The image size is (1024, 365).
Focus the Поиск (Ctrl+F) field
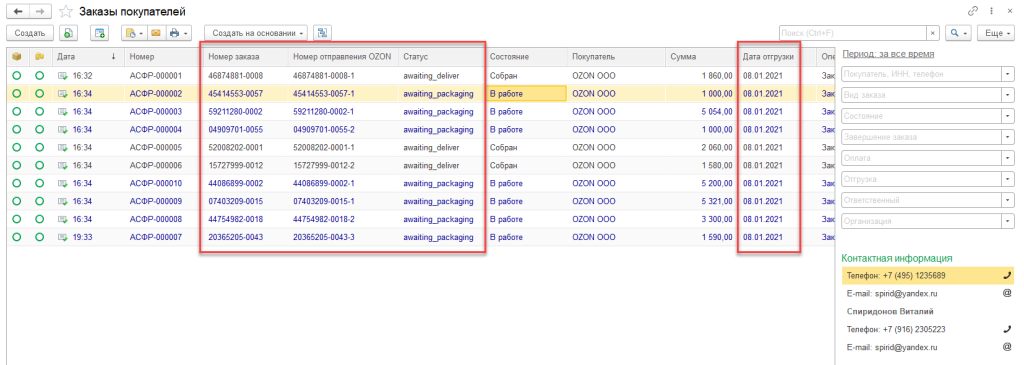tap(852, 33)
